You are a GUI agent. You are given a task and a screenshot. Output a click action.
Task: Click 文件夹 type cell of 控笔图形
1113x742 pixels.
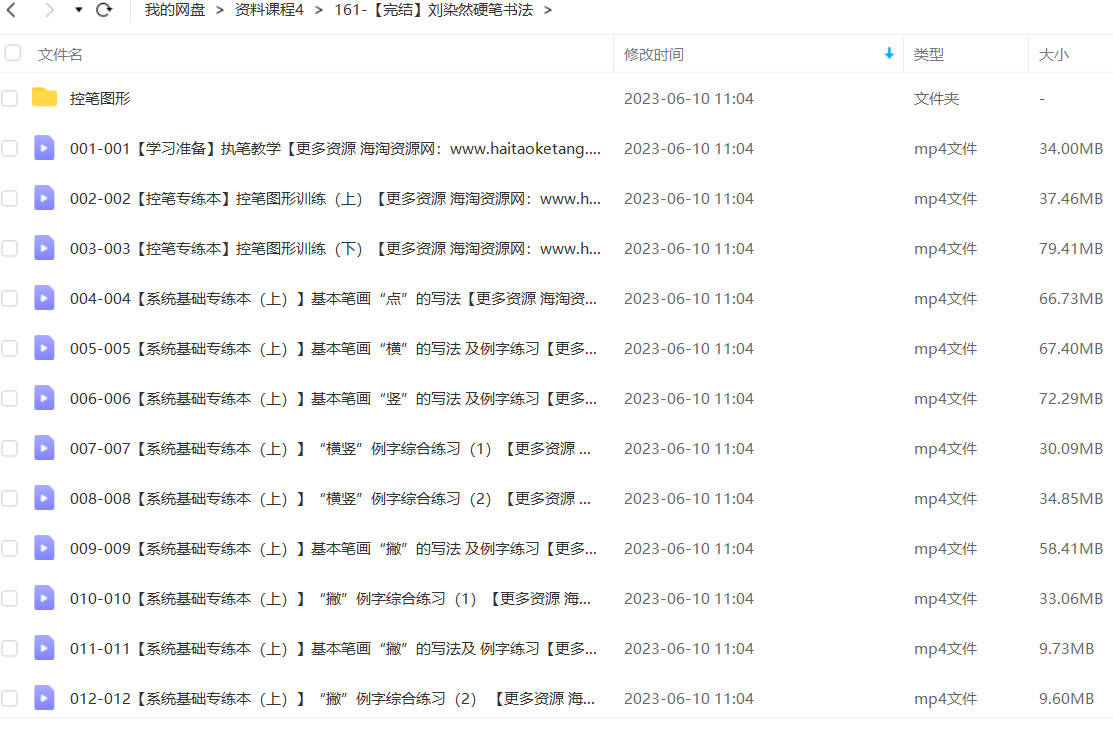pyautogui.click(x=936, y=99)
